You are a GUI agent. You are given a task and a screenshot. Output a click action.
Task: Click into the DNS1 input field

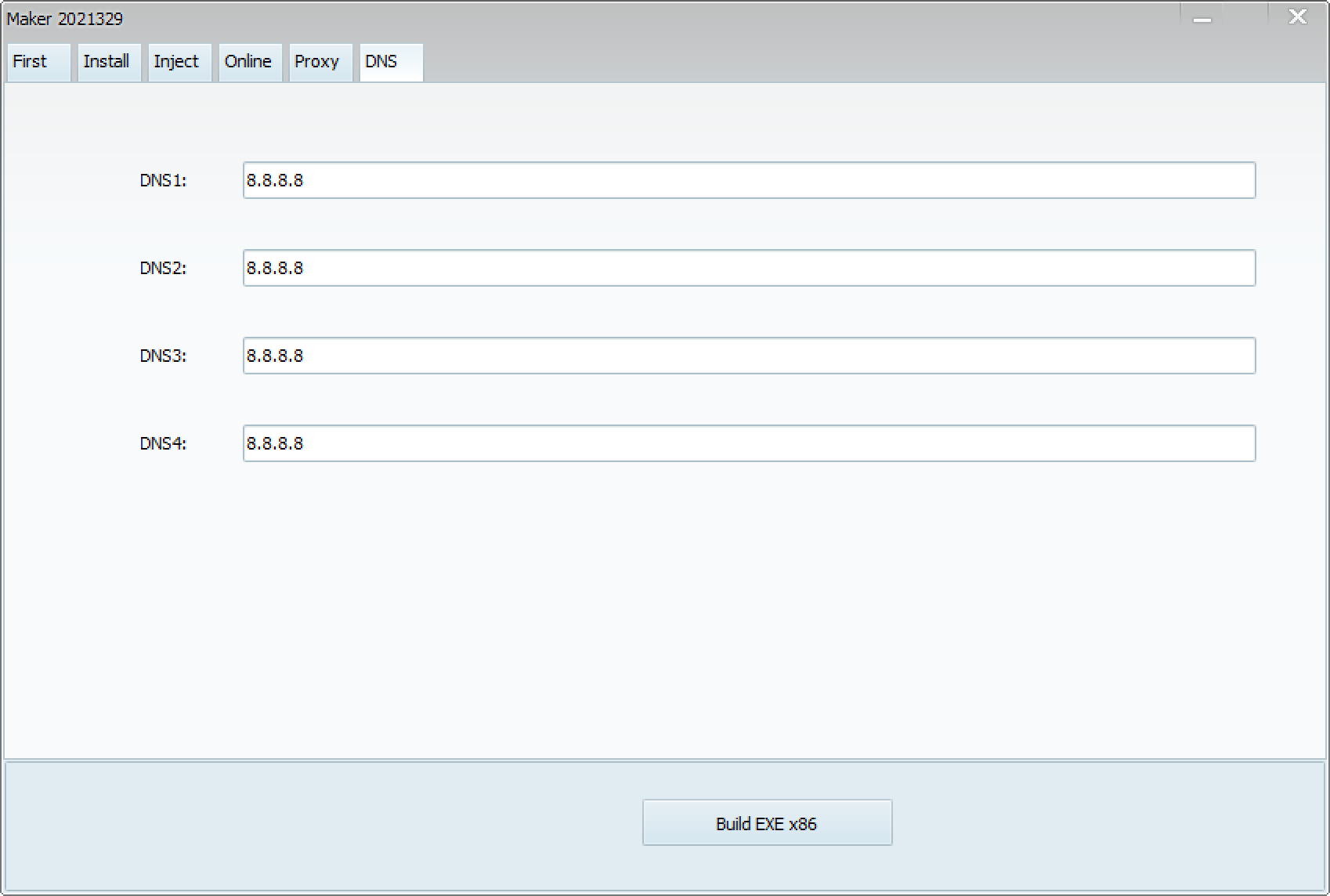(x=749, y=180)
